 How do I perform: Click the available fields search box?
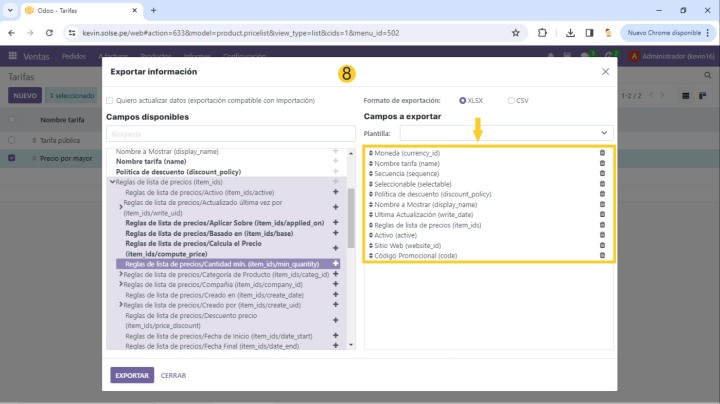click(x=225, y=133)
